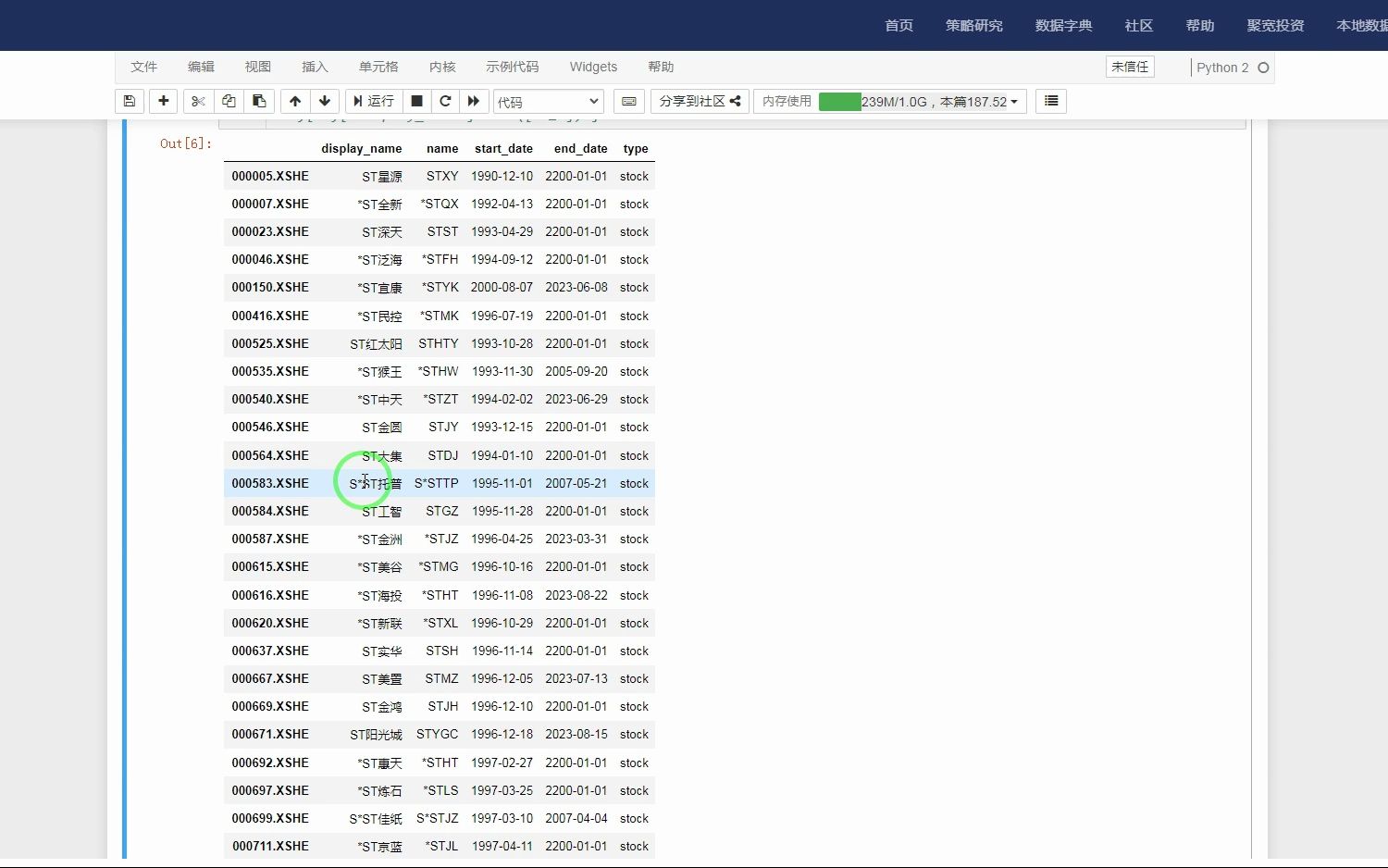Open 数据字典 in the top navigation
The width and height of the screenshot is (1388, 868).
click(1063, 25)
